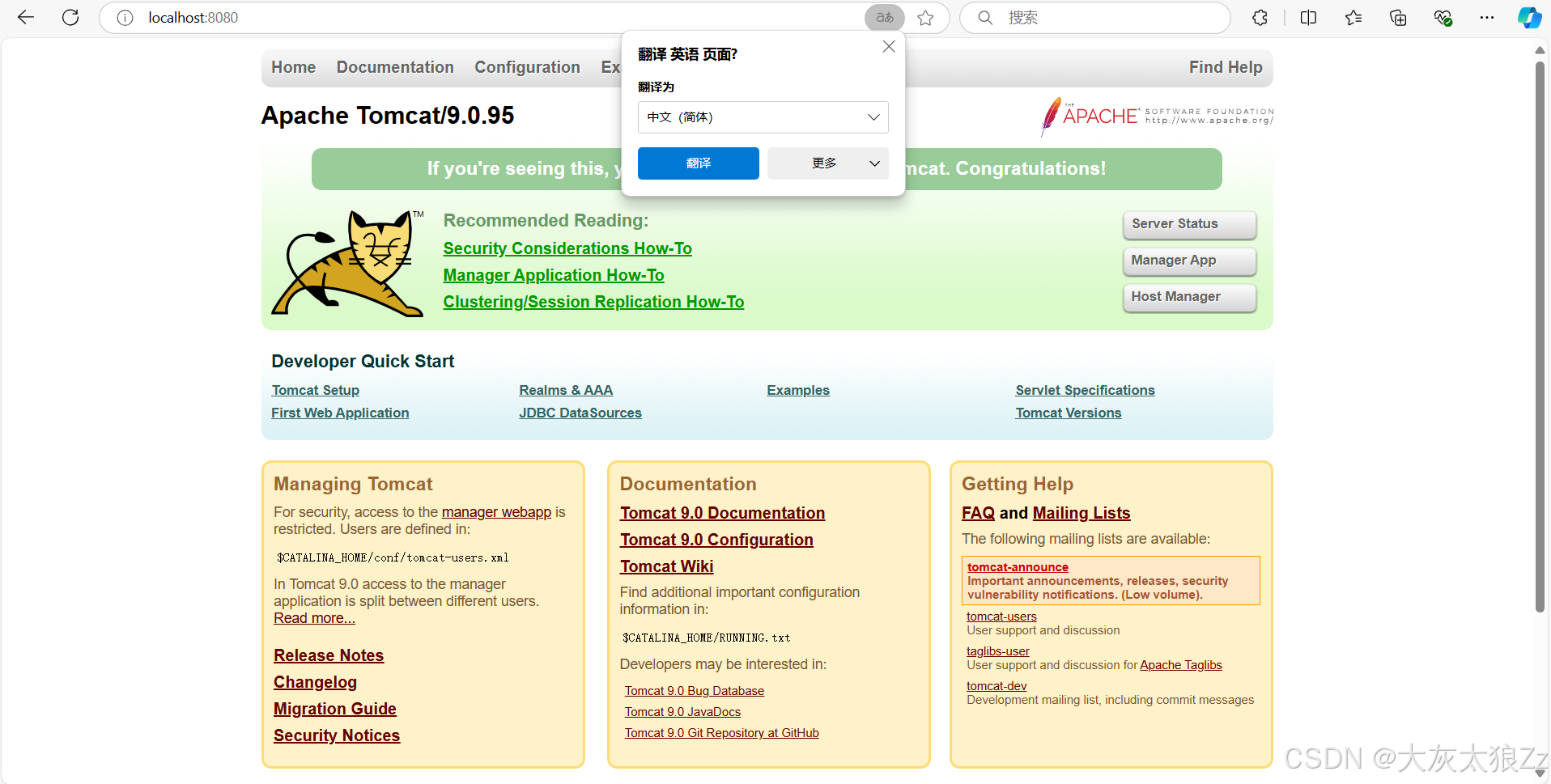The image size is (1551, 784).
Task: Open the manager webapp link
Action: point(496,512)
